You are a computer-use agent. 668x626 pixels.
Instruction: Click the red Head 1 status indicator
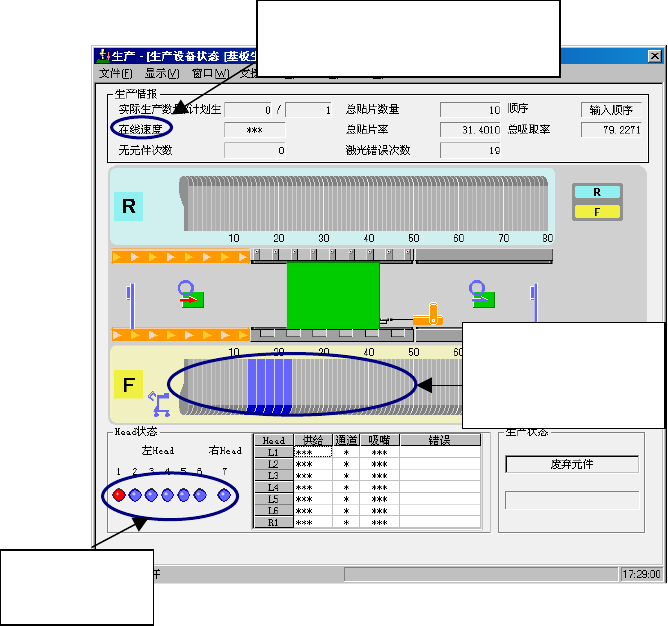pyautogui.click(x=119, y=495)
